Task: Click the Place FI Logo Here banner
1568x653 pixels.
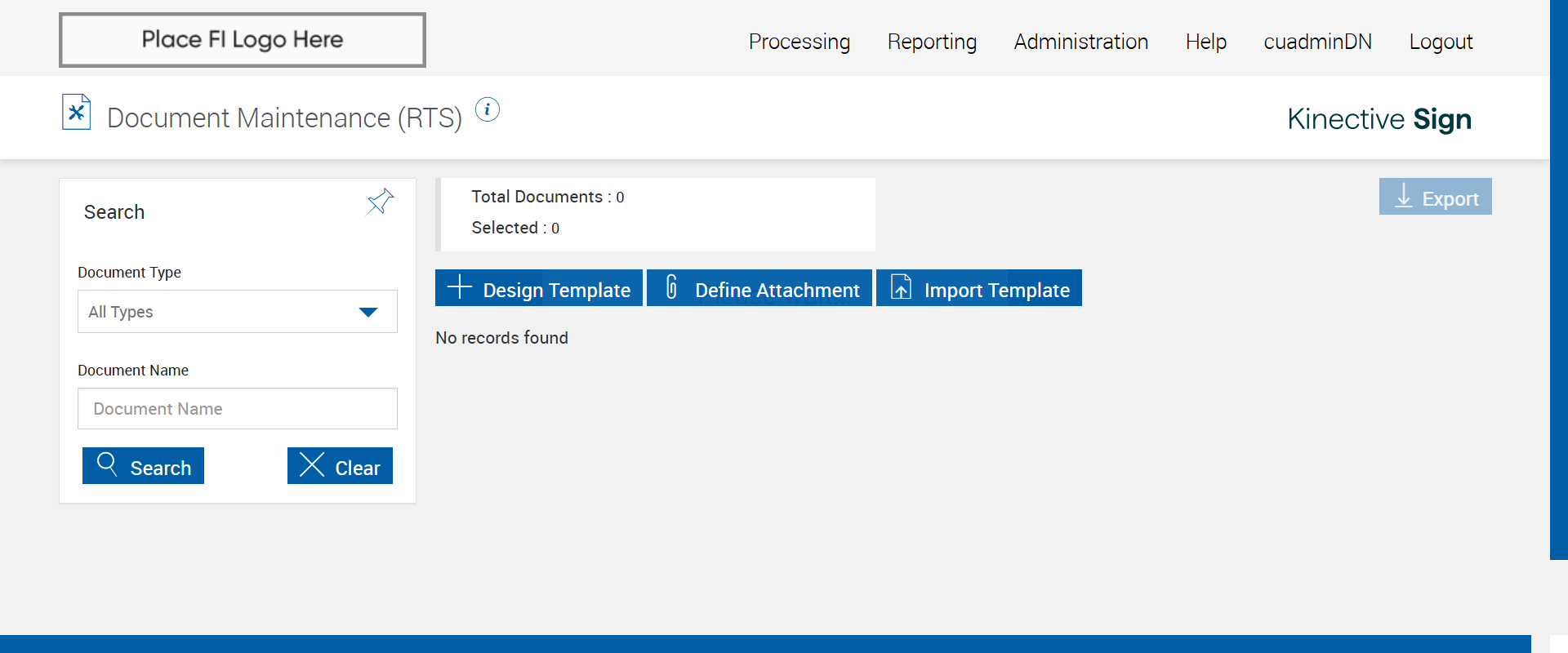Action: coord(243,40)
